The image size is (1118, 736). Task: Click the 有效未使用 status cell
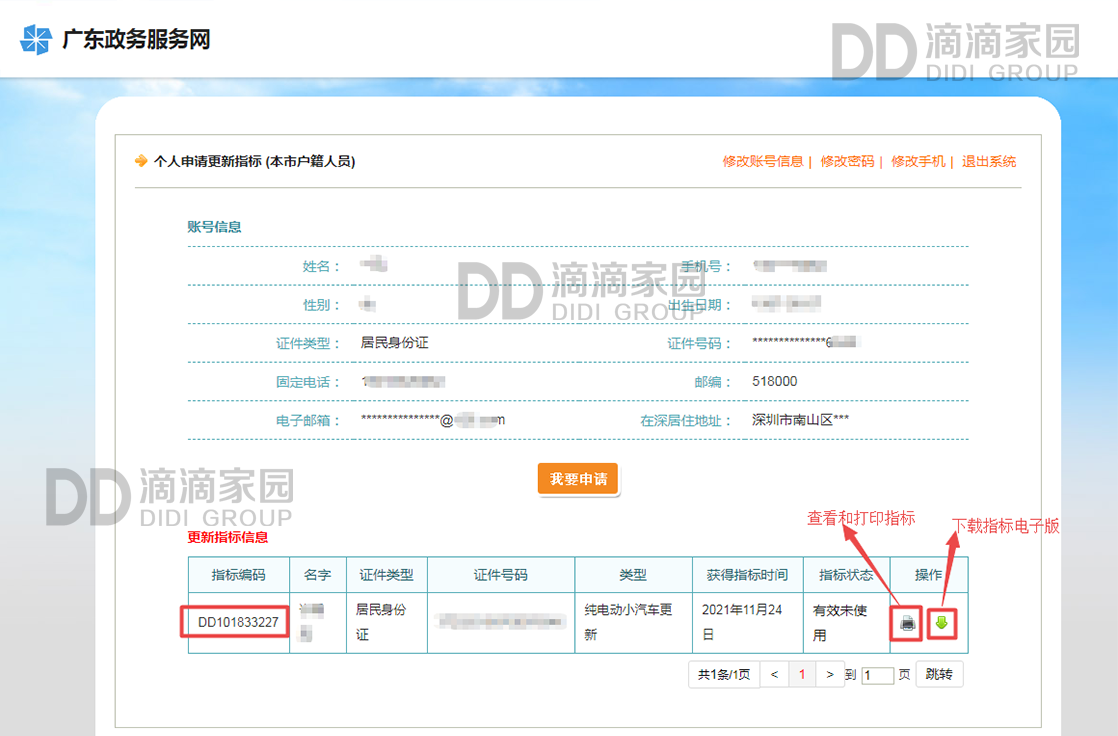coord(846,622)
